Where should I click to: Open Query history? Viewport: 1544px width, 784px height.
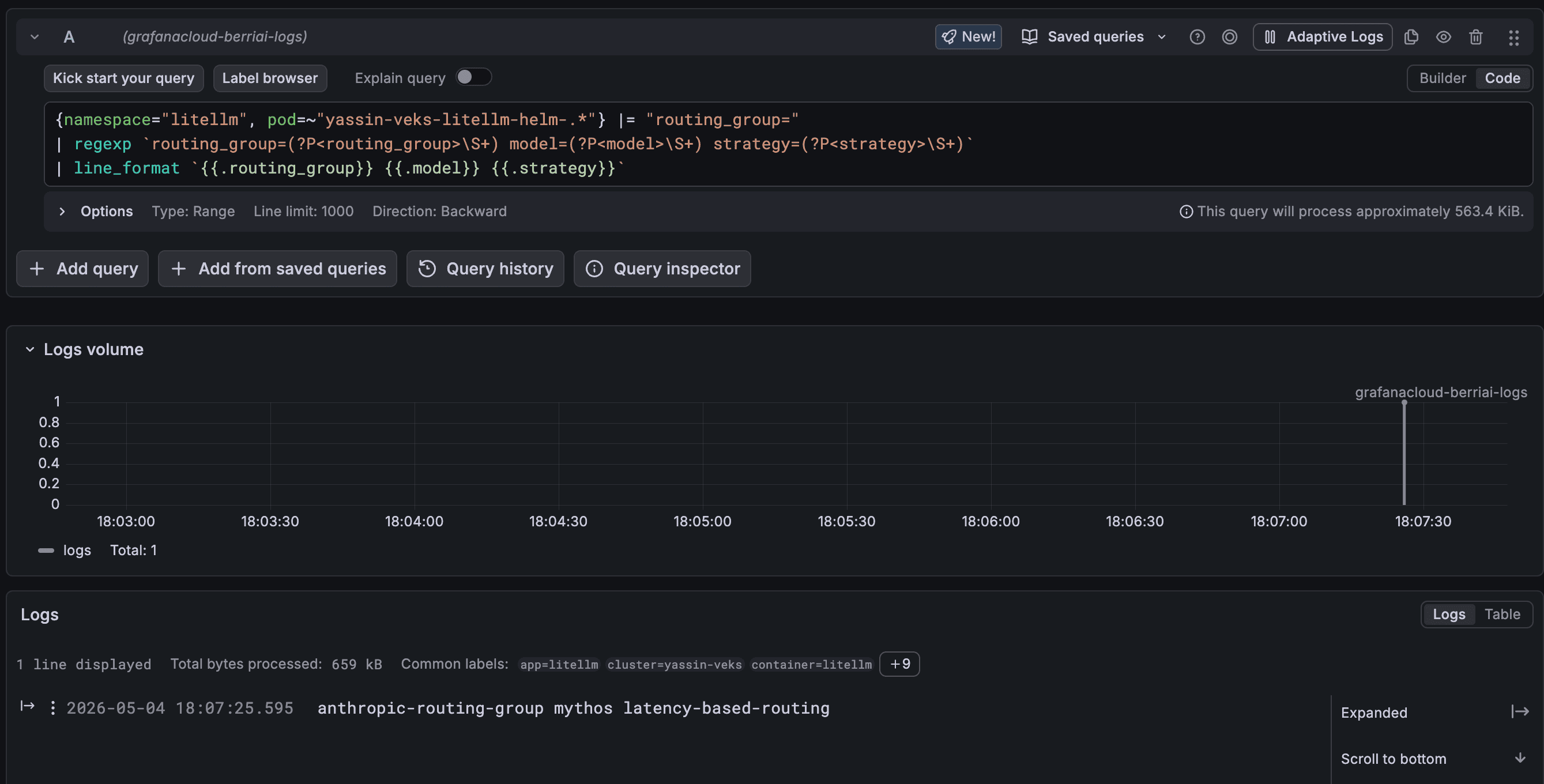tap(485, 269)
